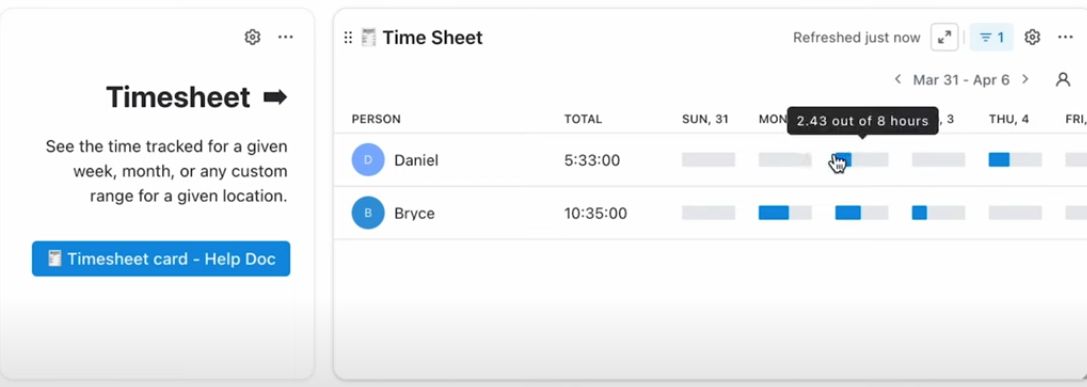
Task: Click Daniel's Sunday 31 time bar
Action: coord(708,160)
